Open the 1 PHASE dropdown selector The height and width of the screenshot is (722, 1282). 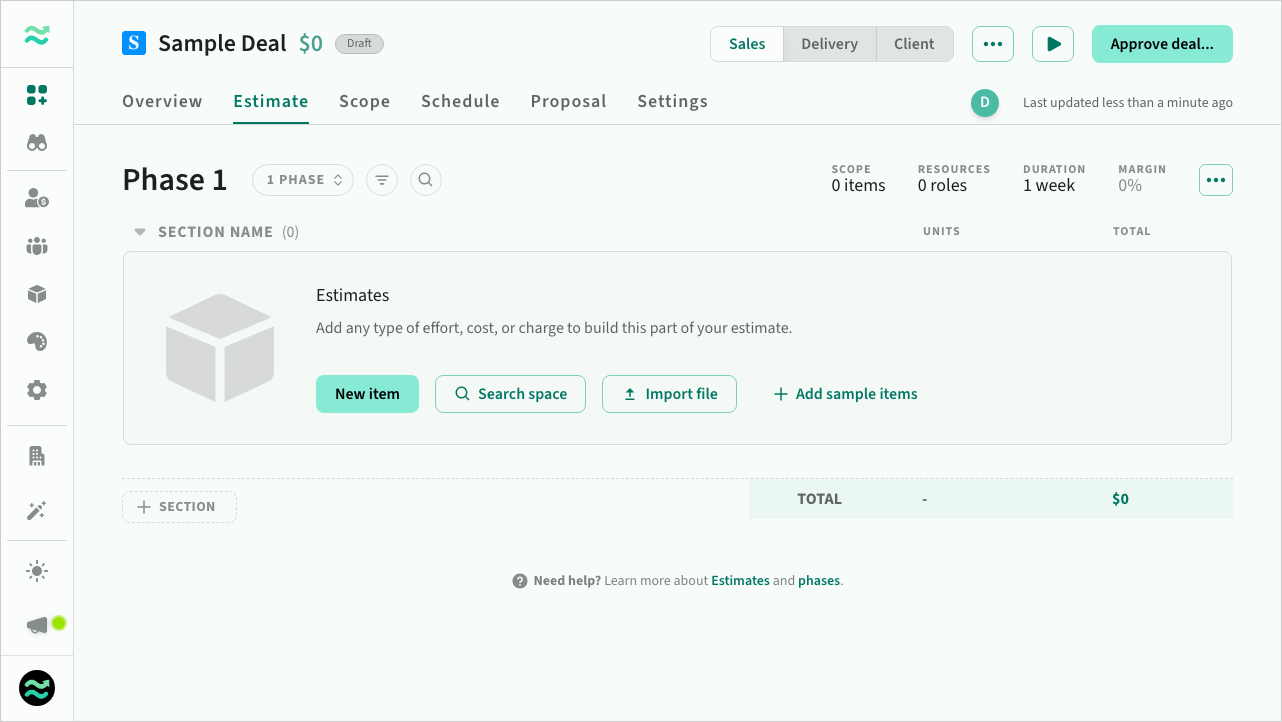[x=303, y=180]
